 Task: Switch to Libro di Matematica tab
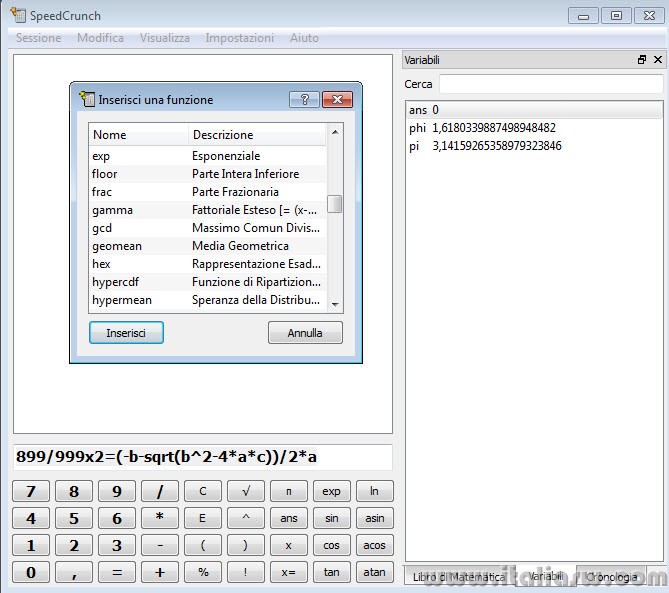(459, 577)
